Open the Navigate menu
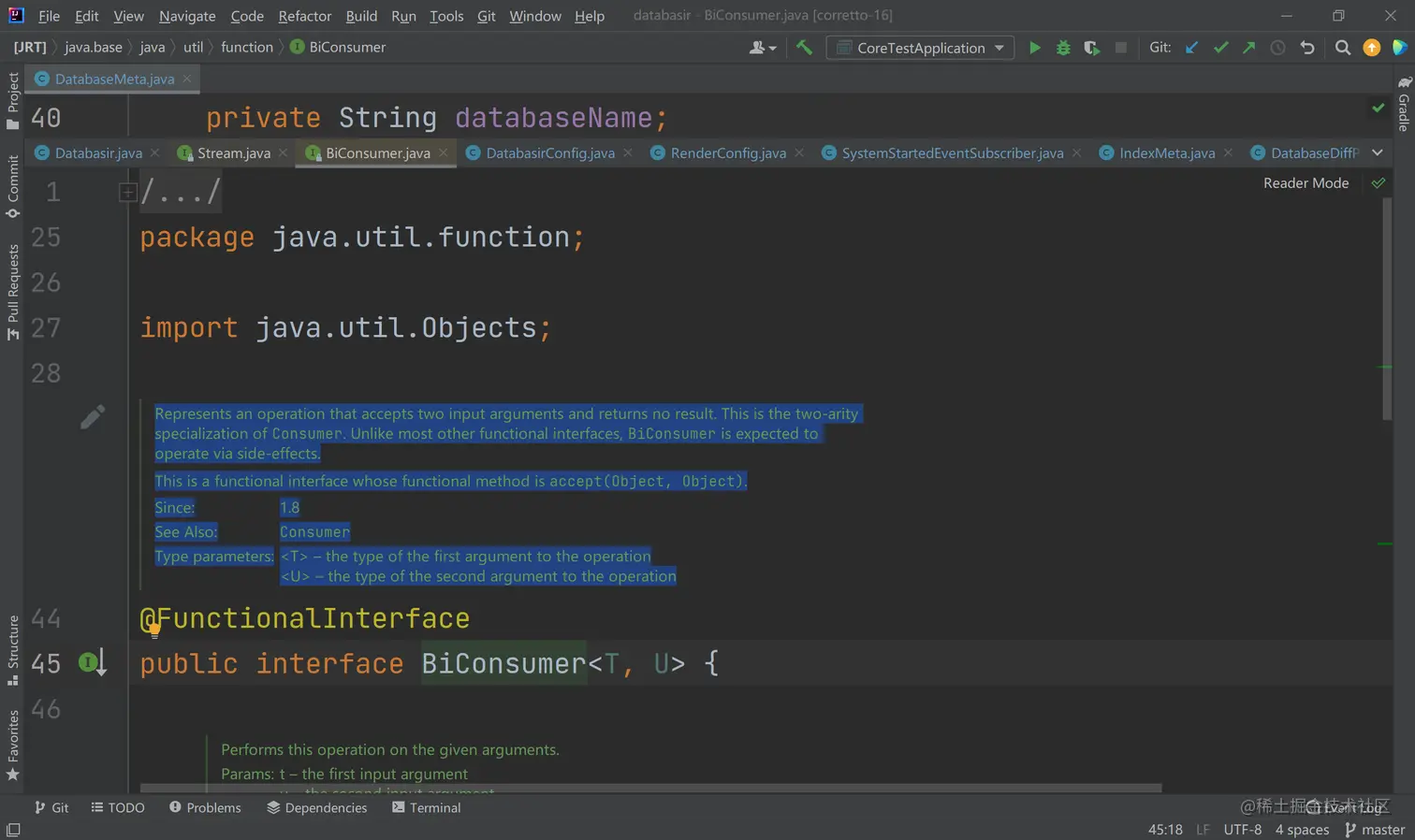Screen dimensions: 1415x840 187,16
